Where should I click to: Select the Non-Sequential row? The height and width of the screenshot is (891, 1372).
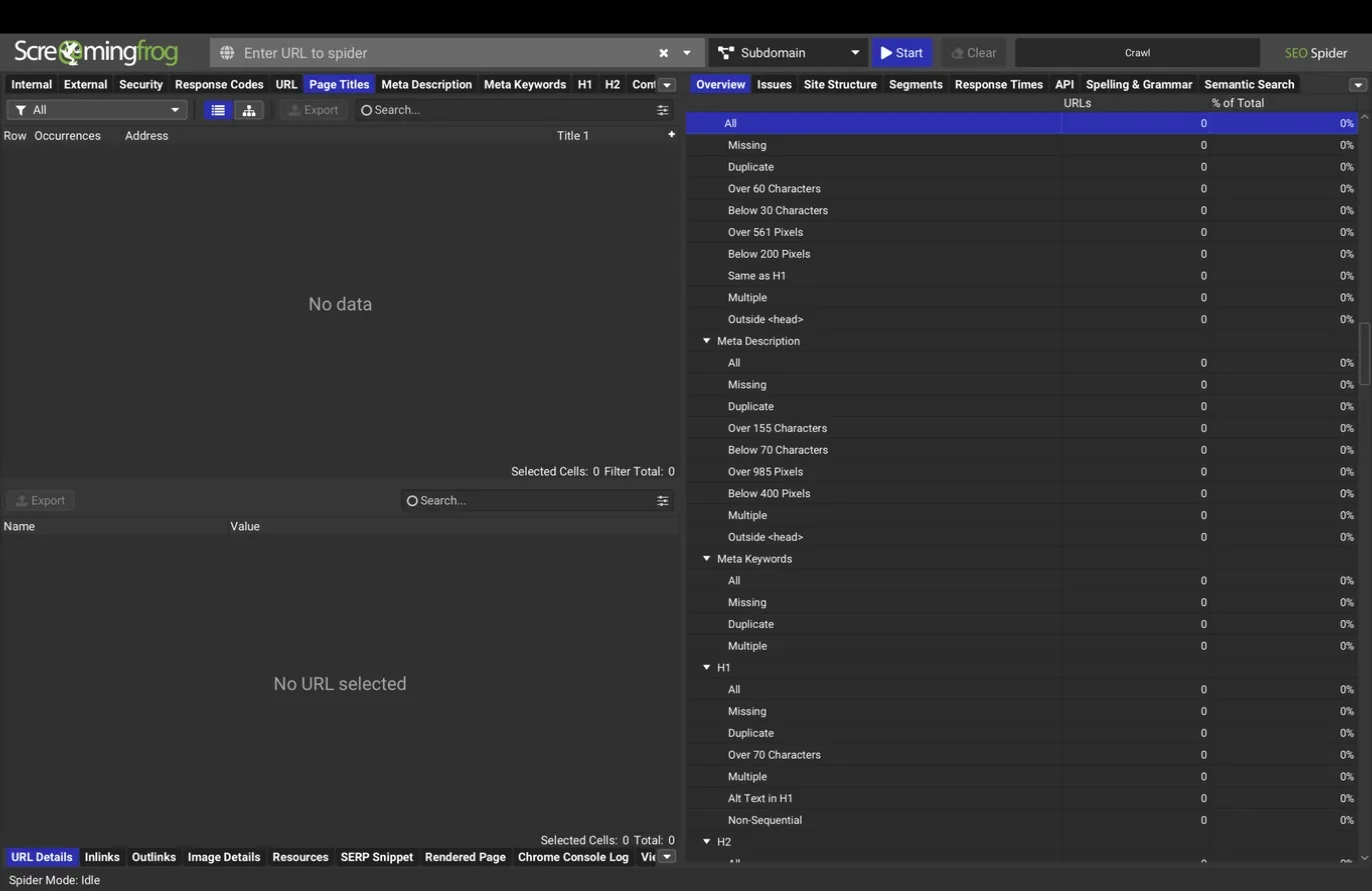coord(1021,821)
